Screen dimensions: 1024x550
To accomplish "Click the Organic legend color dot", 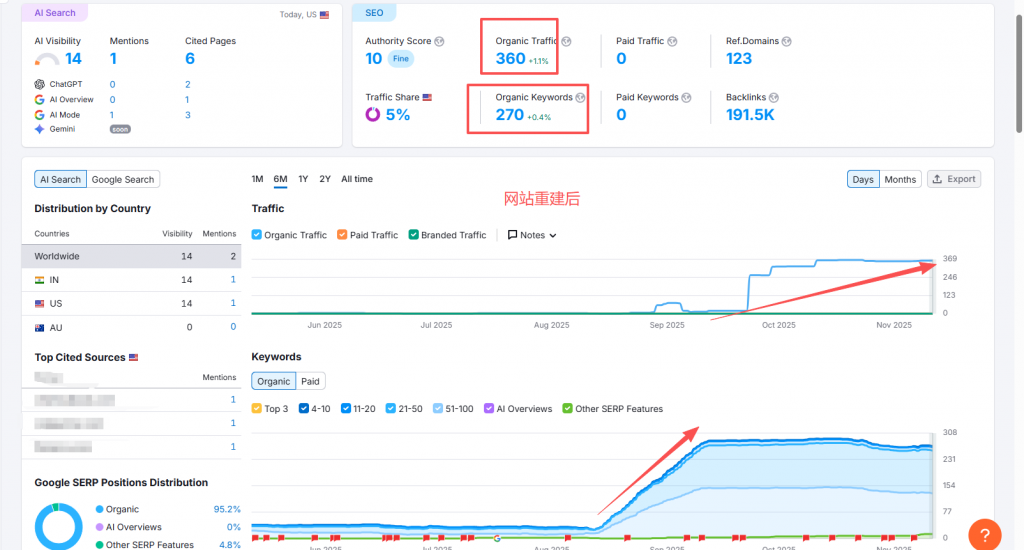I will click(x=99, y=510).
